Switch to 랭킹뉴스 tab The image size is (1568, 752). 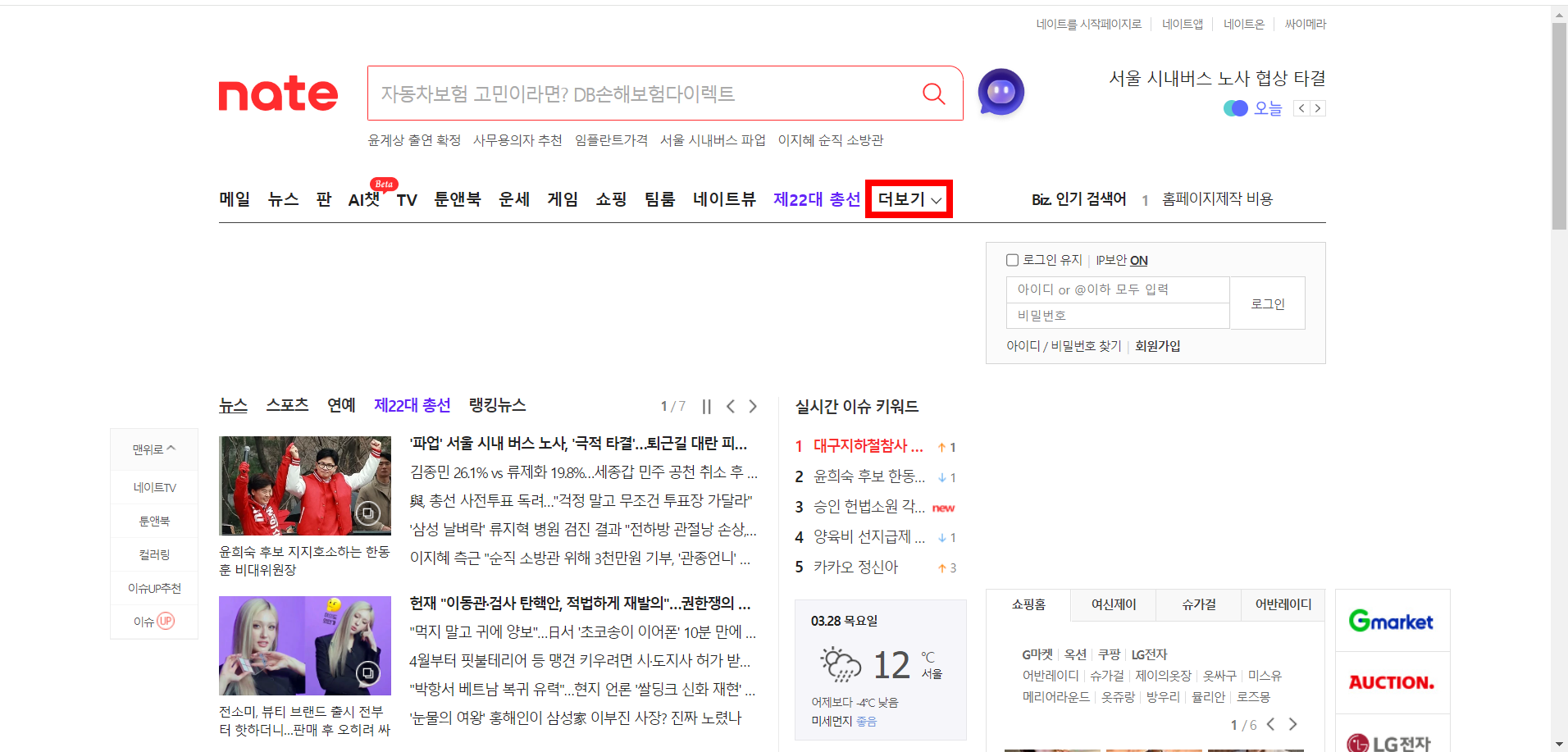497,405
